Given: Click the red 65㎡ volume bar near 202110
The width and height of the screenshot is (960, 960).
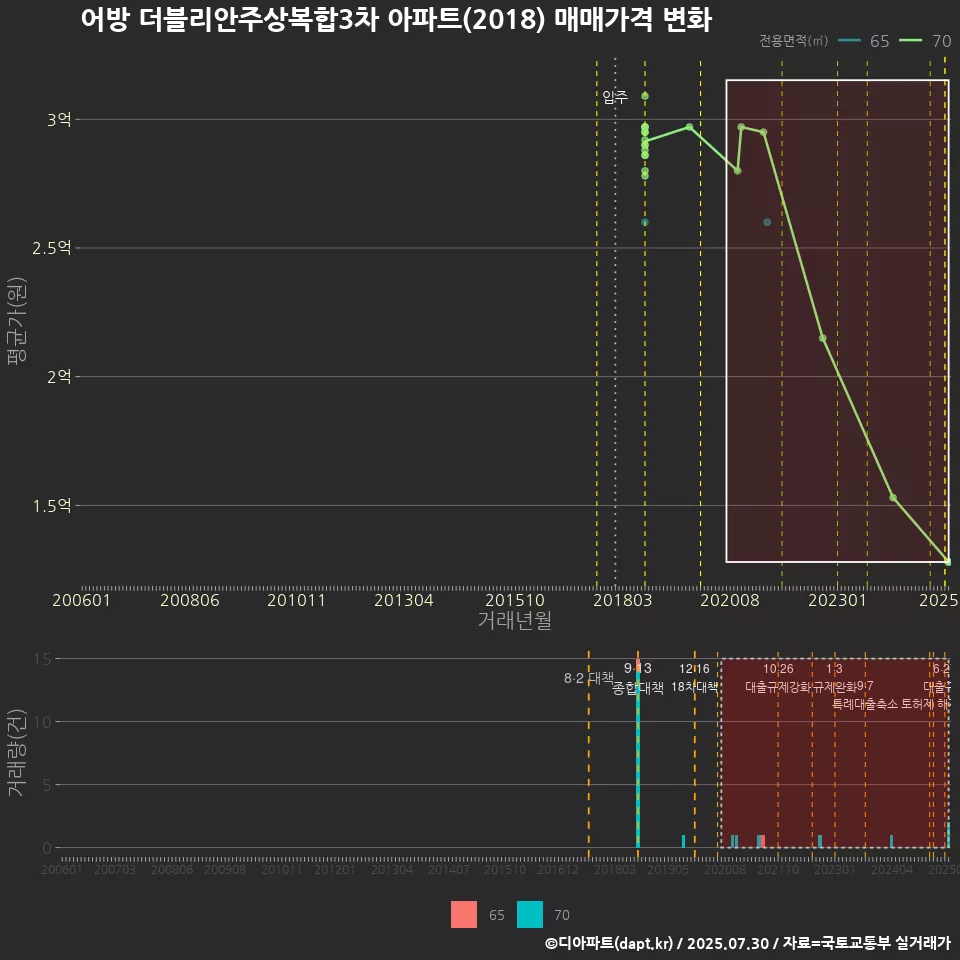Looking at the screenshot, I should (762, 841).
